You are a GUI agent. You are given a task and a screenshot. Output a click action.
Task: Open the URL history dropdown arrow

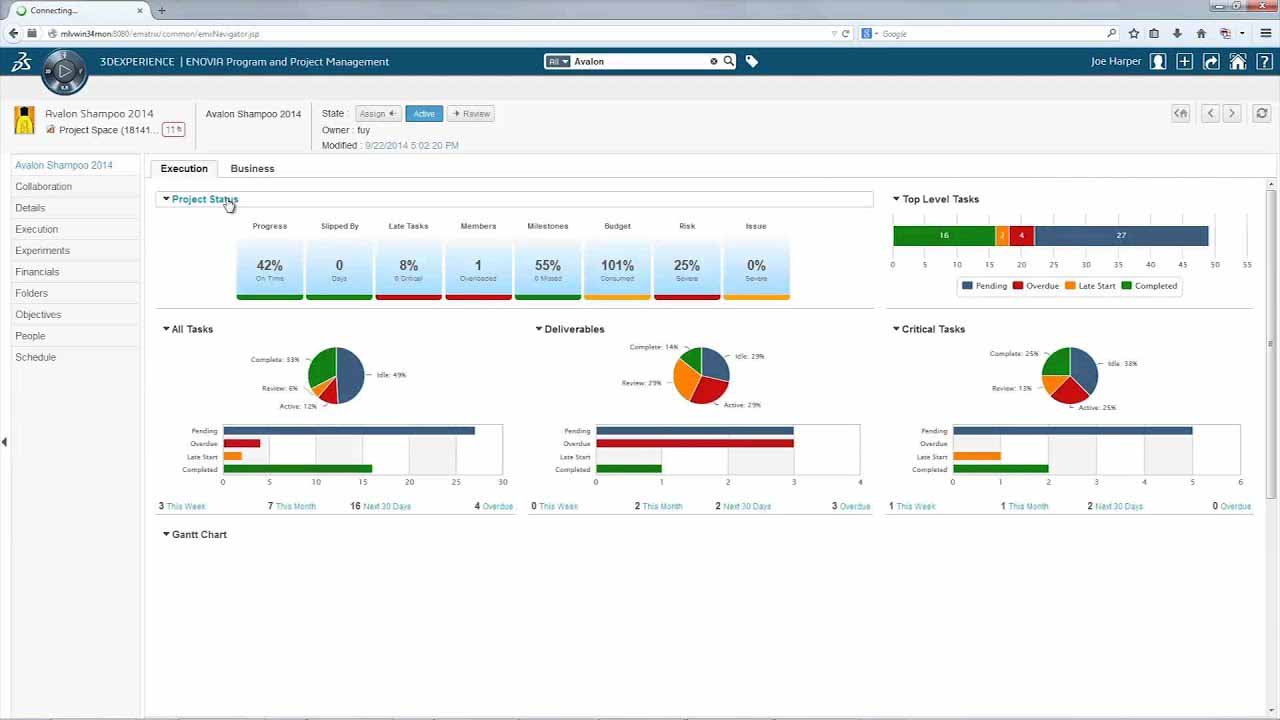pos(834,33)
